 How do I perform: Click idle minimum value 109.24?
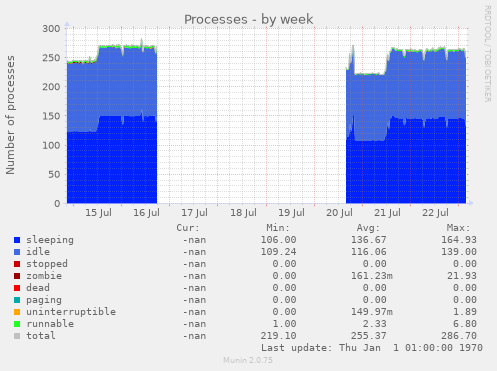pyautogui.click(x=278, y=252)
